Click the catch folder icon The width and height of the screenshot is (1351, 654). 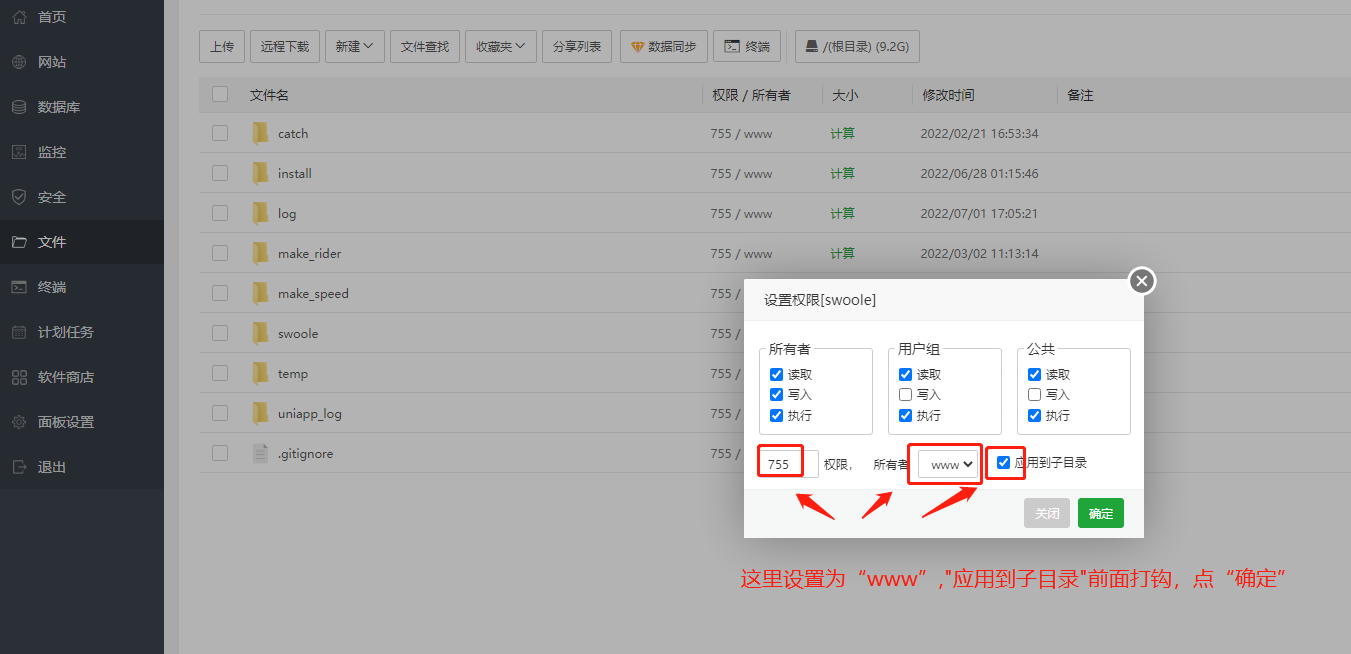[x=261, y=133]
